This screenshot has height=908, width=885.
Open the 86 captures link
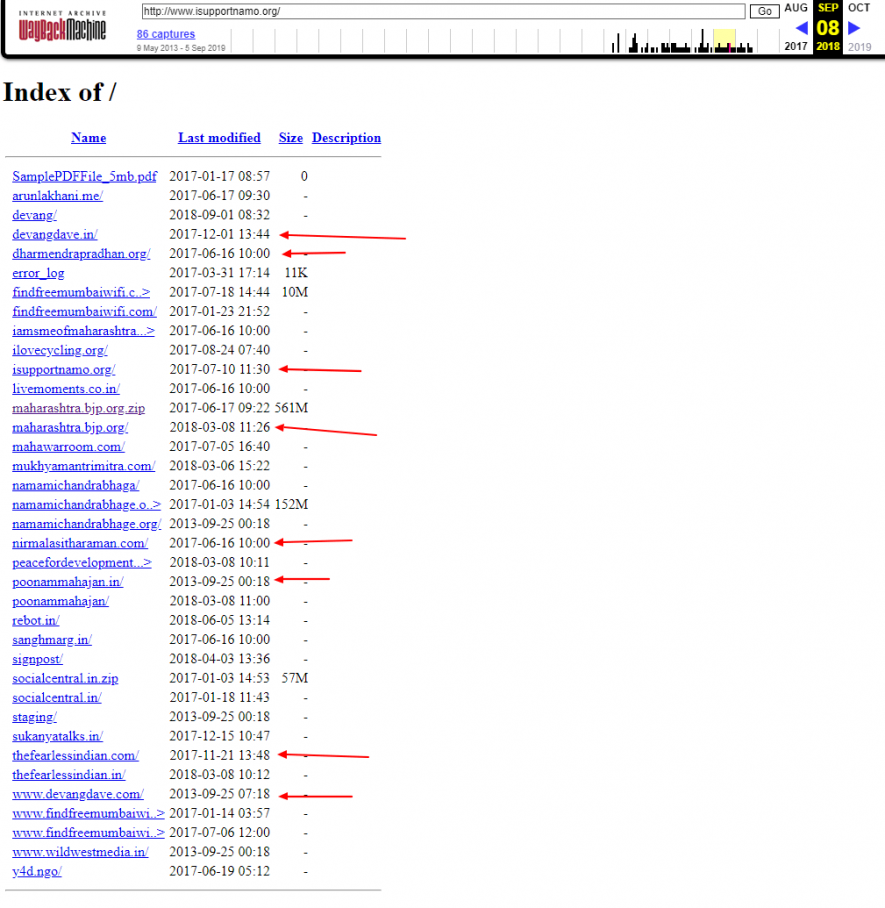click(166, 34)
